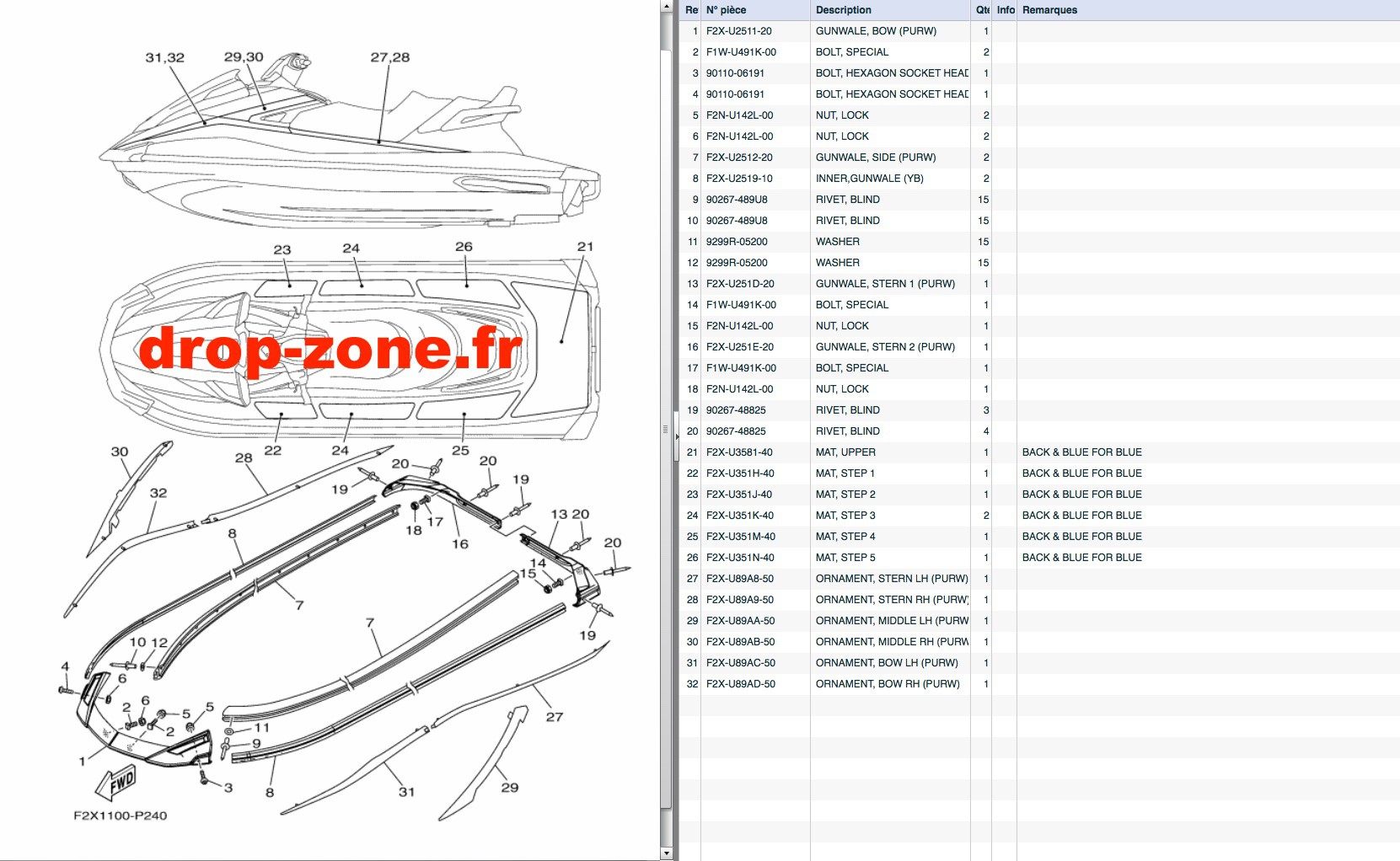This screenshot has height=861, width=1400.
Task: Select ORNAMENT, BOW RH (PURW) row
Action: [x=1039, y=684]
